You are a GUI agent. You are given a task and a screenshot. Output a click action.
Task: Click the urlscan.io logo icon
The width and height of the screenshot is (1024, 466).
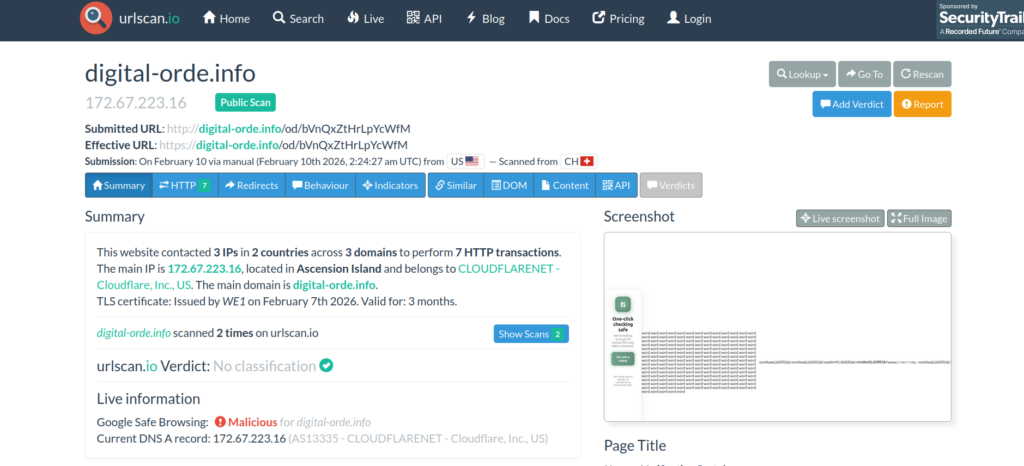pos(97,18)
